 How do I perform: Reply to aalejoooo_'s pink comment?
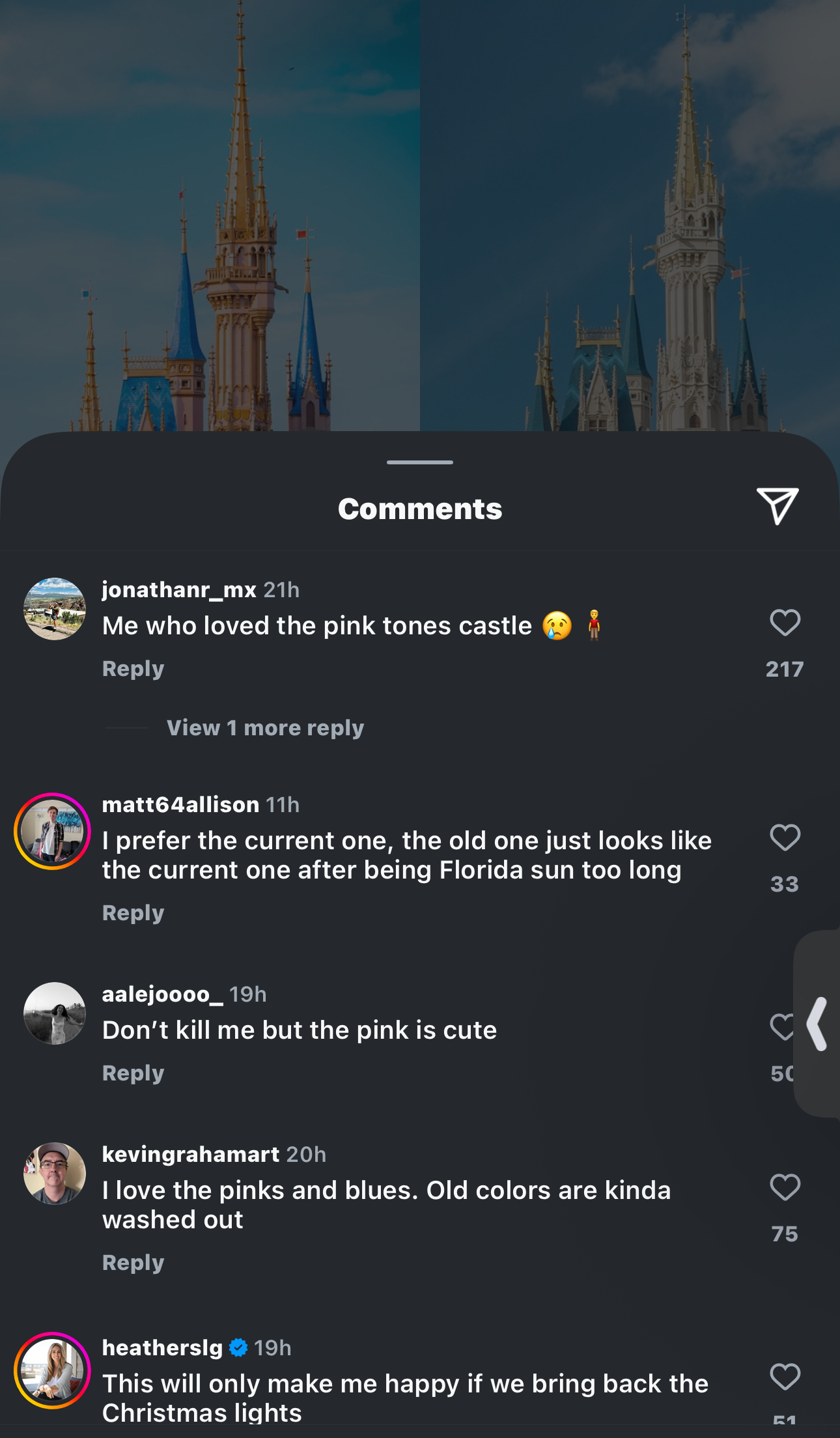pyautogui.click(x=133, y=1073)
